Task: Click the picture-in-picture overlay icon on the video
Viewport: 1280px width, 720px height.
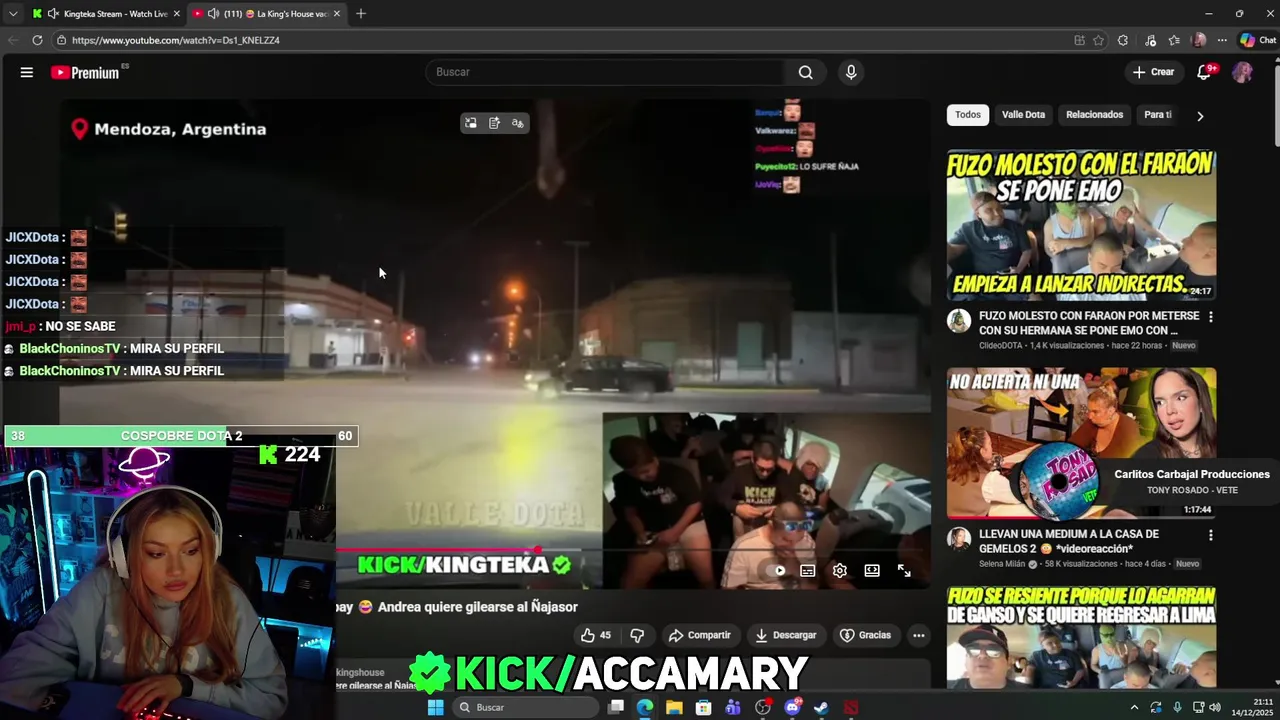Action: [x=471, y=123]
